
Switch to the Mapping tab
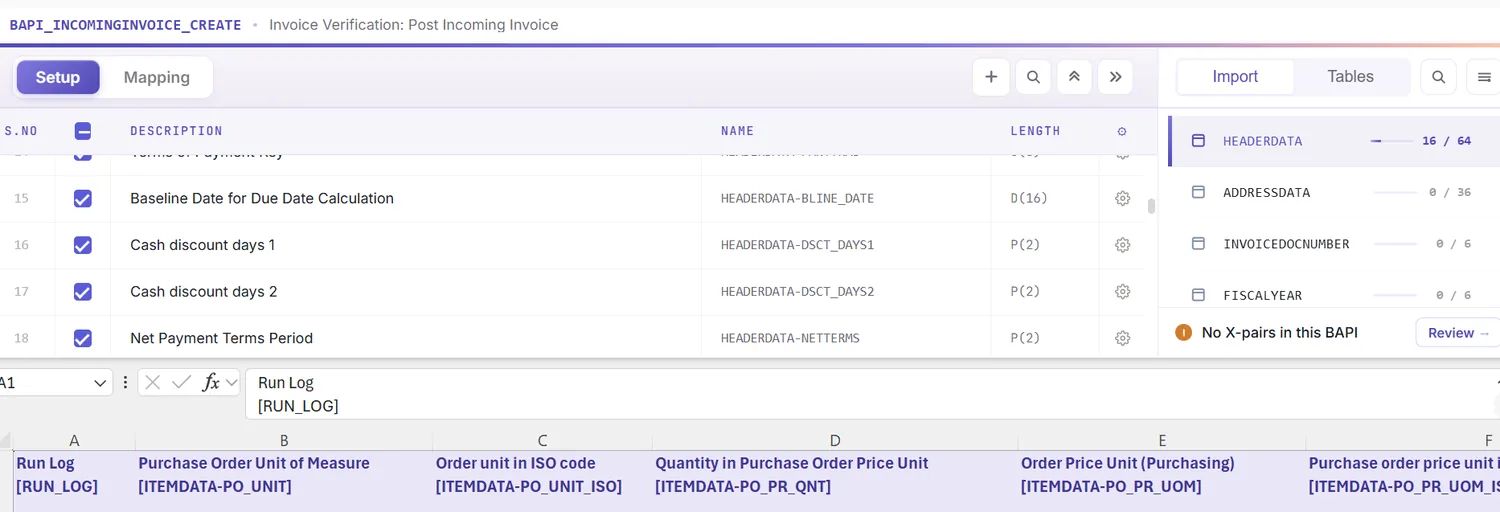tap(157, 77)
